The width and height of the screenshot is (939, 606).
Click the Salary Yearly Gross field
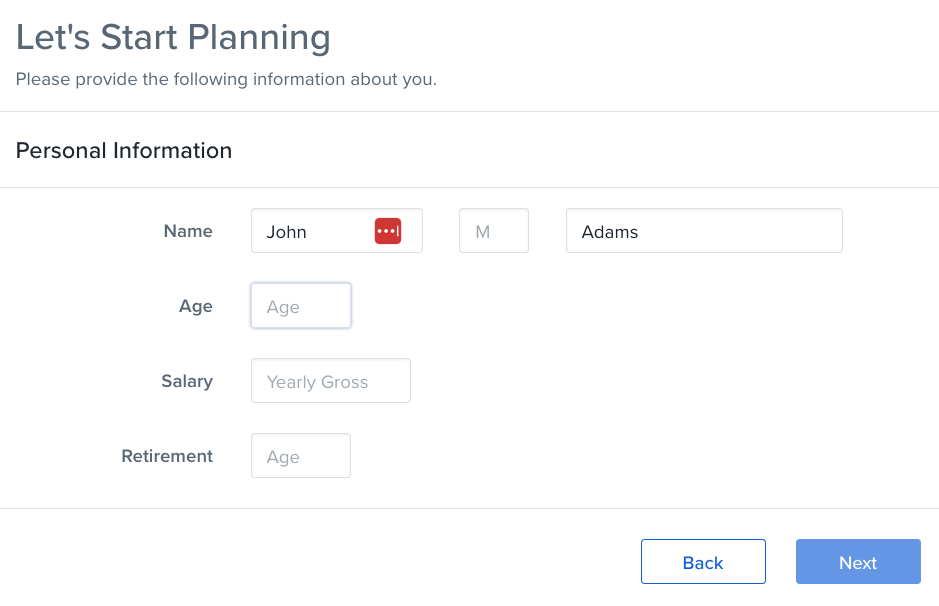[x=331, y=381]
